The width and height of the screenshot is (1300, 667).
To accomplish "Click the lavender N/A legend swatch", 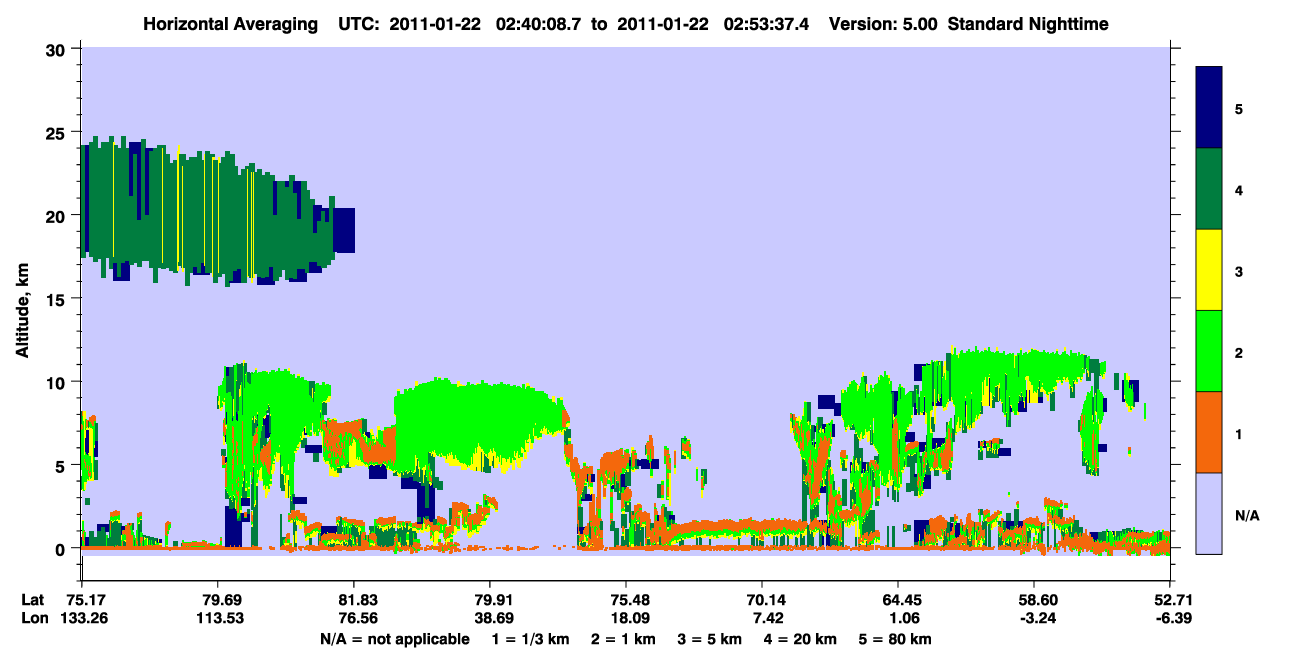I will pos(1209,513).
